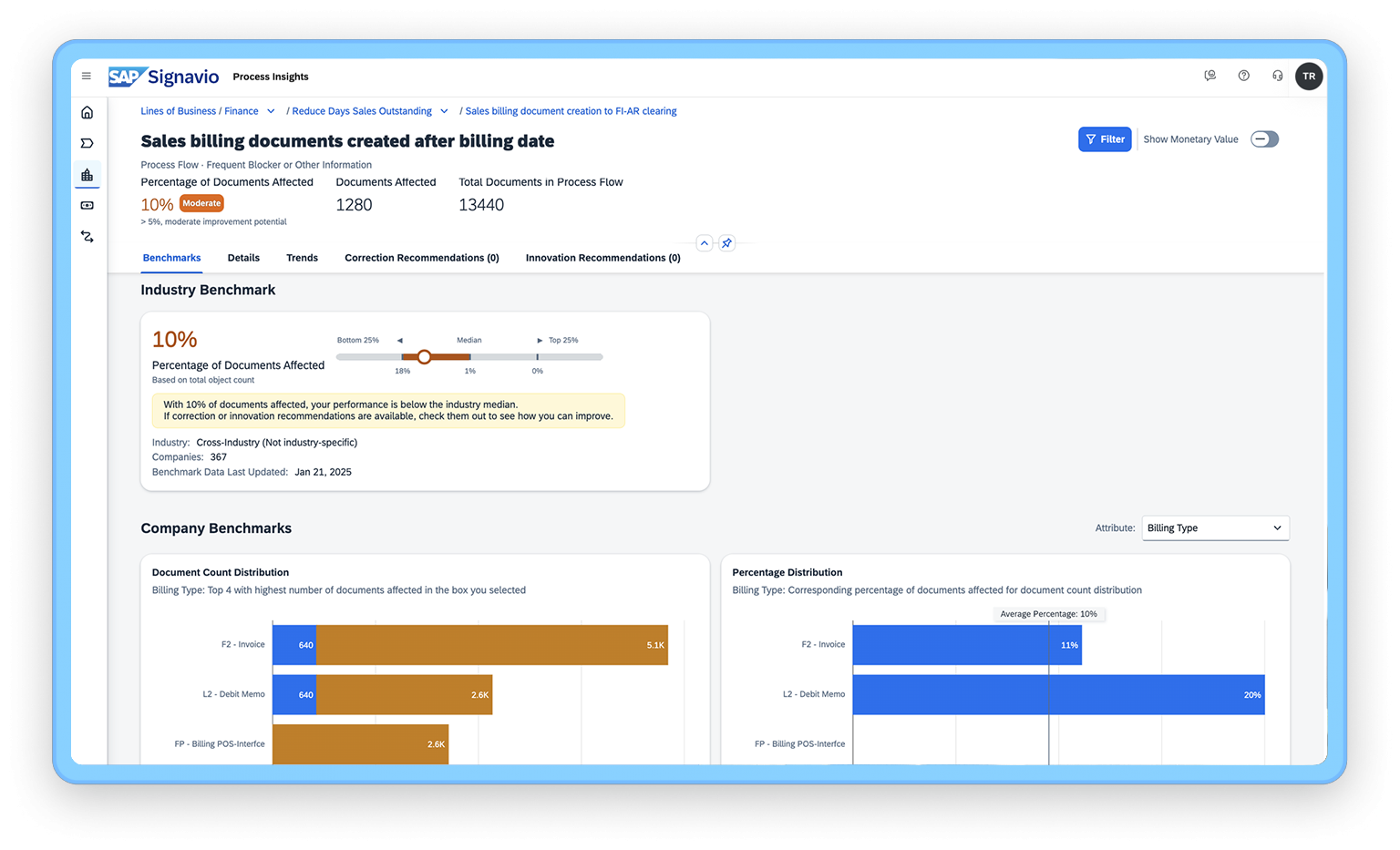Viewport: 1400px width, 850px height.
Task: Follow the Sales billing document creation breadcrumb link
Action: tap(571, 111)
